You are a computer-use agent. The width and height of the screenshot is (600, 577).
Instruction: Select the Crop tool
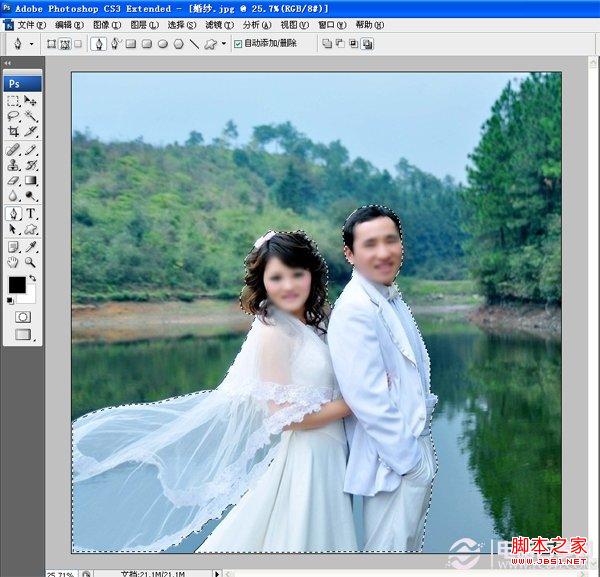(13, 132)
